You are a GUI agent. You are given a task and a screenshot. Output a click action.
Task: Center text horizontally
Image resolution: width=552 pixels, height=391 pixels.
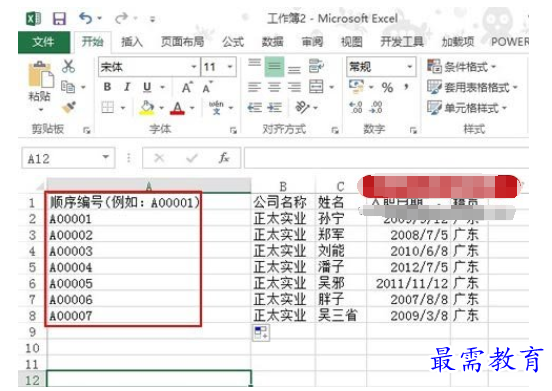tap(274, 87)
